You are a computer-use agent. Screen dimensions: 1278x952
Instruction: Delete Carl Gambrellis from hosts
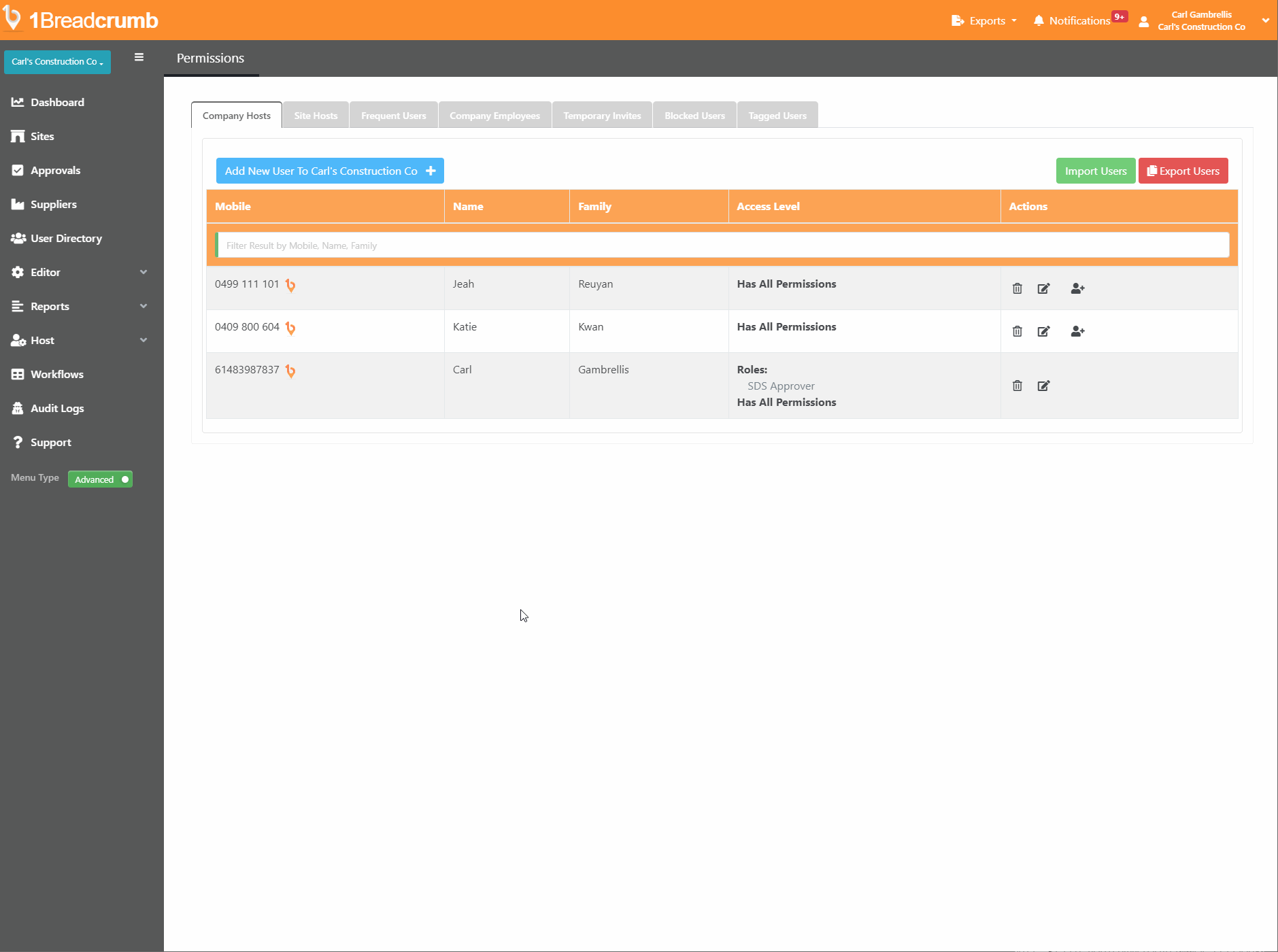[x=1017, y=386]
